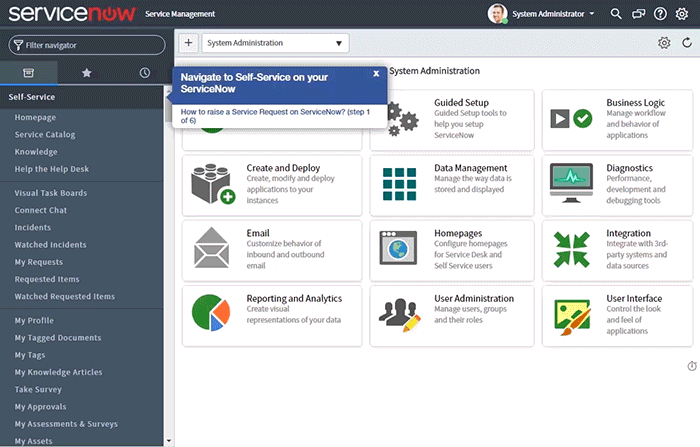Click the ServiceNow logo
700x447 pixels.
tap(72, 14)
